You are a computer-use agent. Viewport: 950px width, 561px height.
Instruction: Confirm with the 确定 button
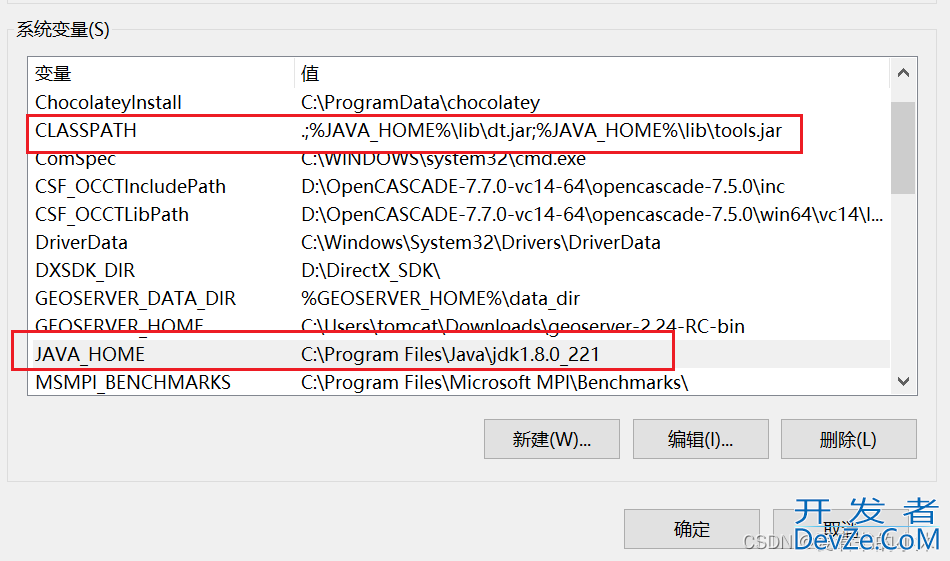click(x=691, y=529)
